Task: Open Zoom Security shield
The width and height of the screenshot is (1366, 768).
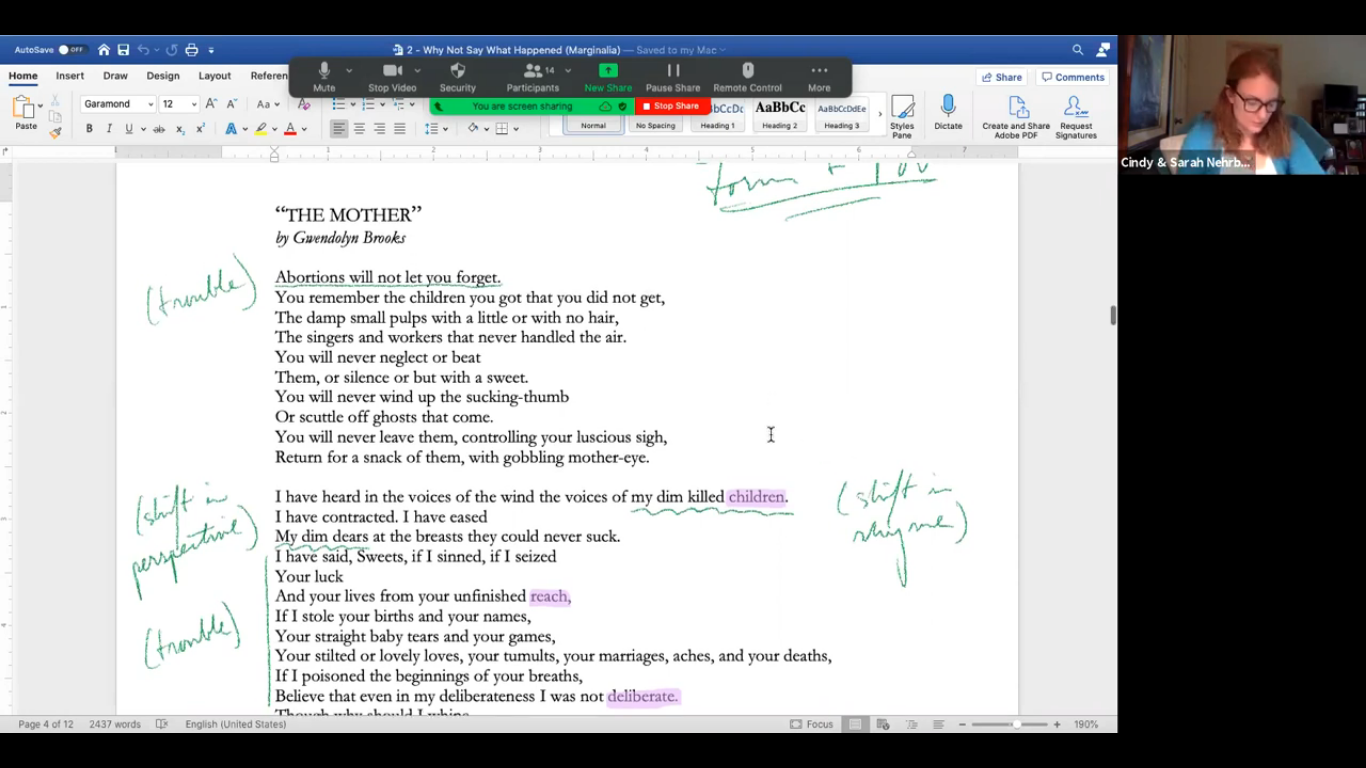Action: [x=458, y=77]
